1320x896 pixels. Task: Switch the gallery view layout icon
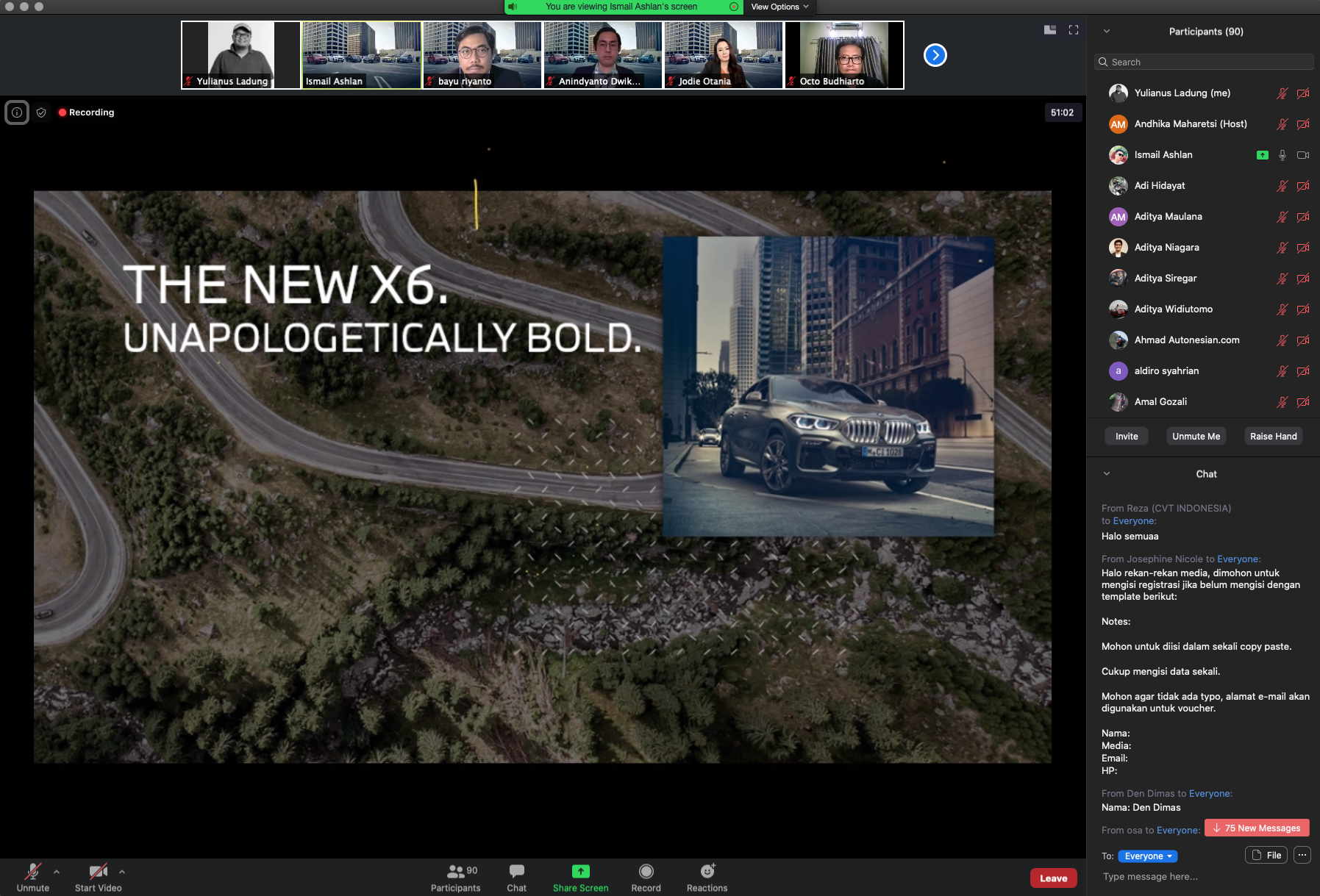tap(1050, 30)
